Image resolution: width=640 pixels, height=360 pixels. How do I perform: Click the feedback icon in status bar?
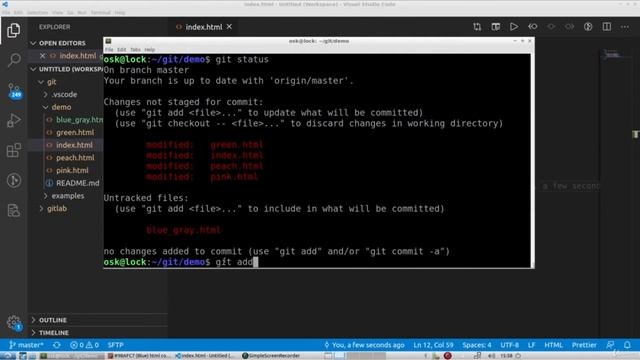point(610,345)
